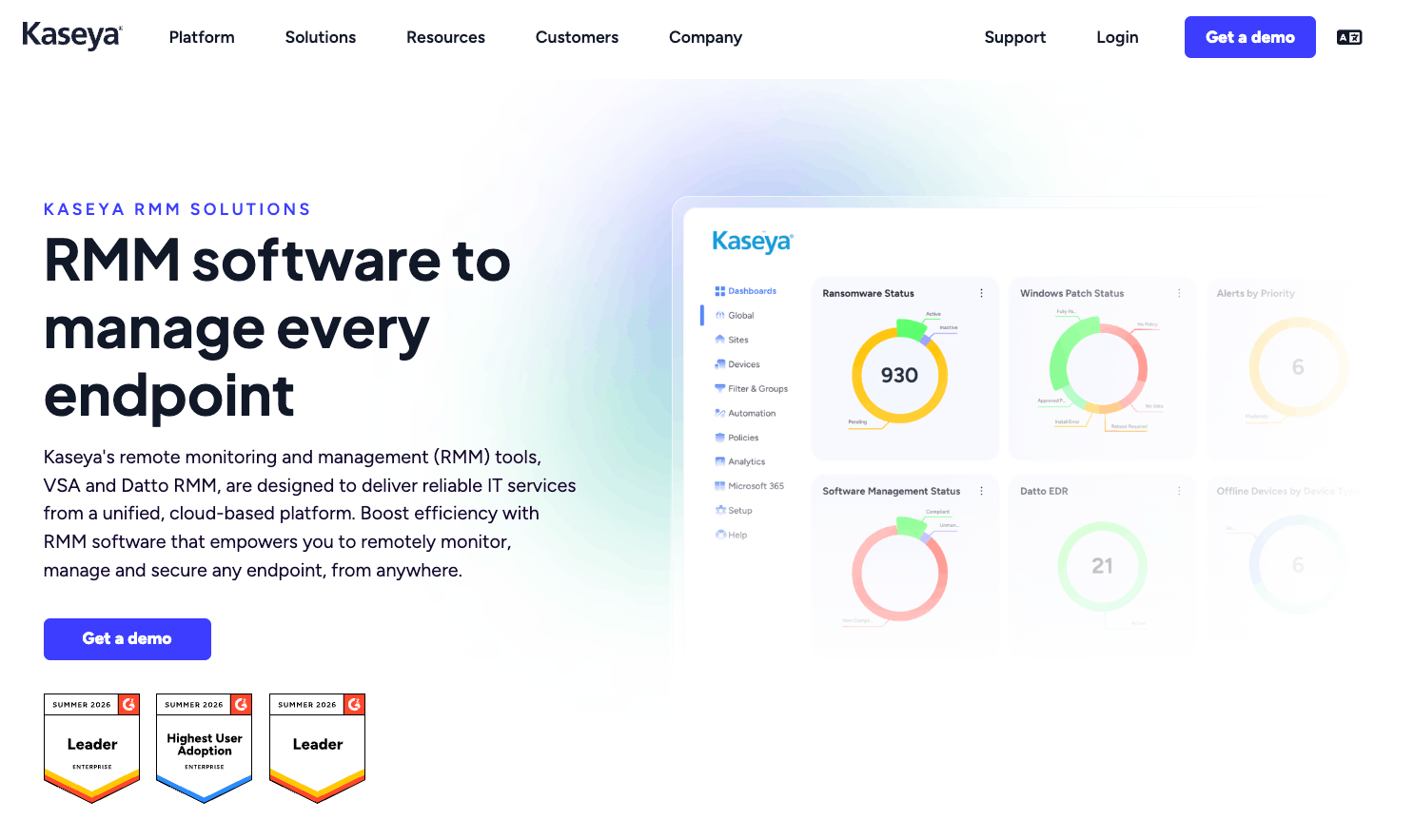Image resolution: width=1414 pixels, height=840 pixels.
Task: Click the Alerts by Priority card title
Action: 1256,293
